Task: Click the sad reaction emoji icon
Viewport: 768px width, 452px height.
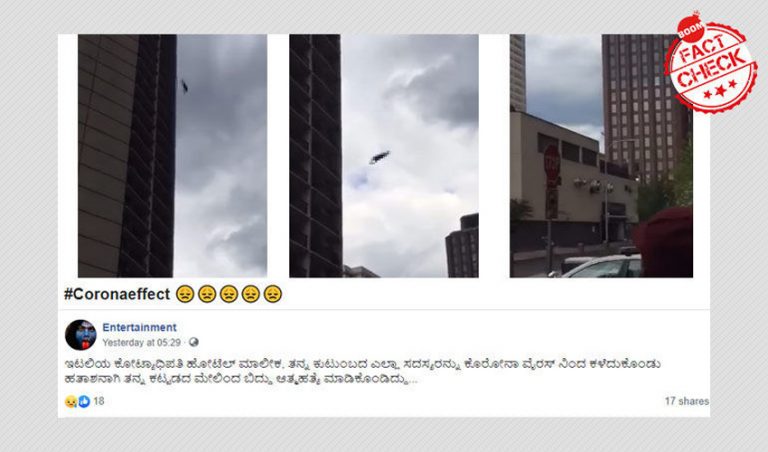Action: tap(71, 402)
